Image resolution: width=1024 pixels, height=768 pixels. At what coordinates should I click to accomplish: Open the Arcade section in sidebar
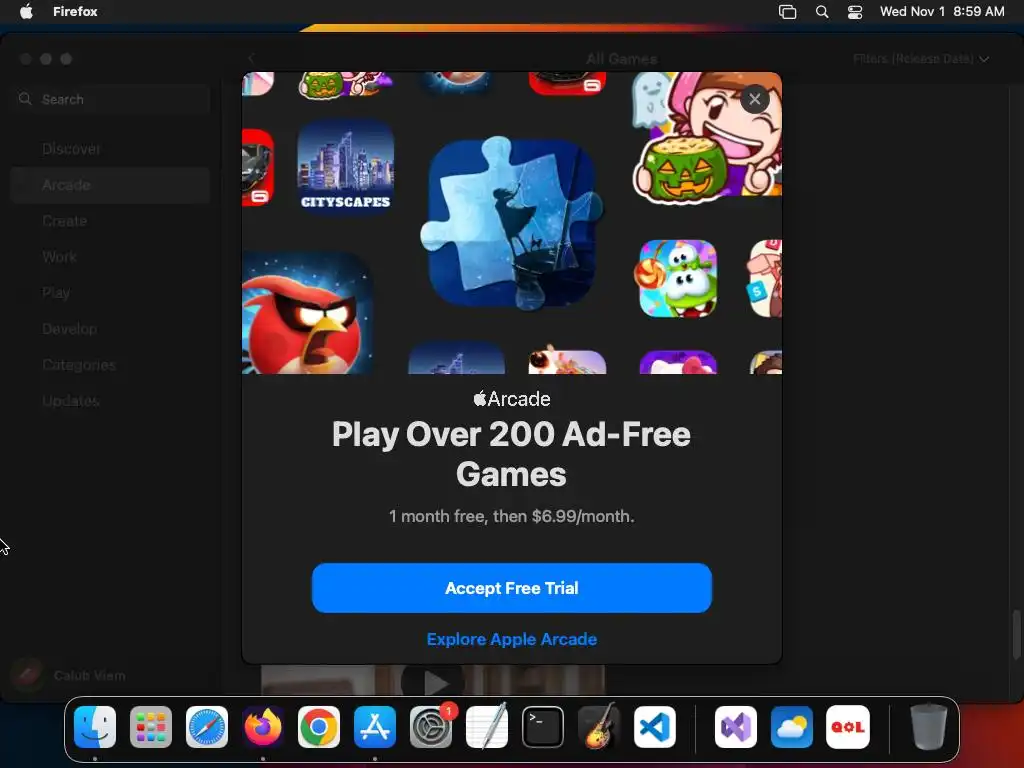tap(110, 185)
